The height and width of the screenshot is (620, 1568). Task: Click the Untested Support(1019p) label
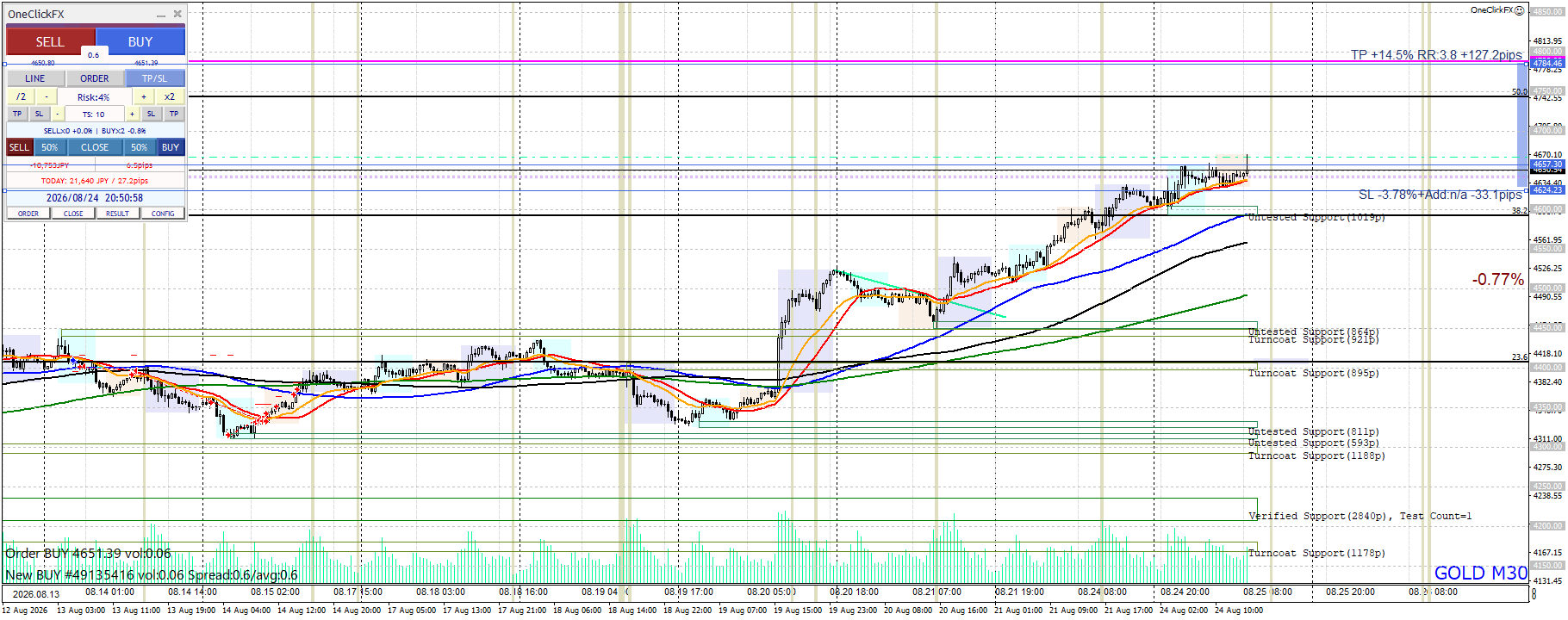1316,217
